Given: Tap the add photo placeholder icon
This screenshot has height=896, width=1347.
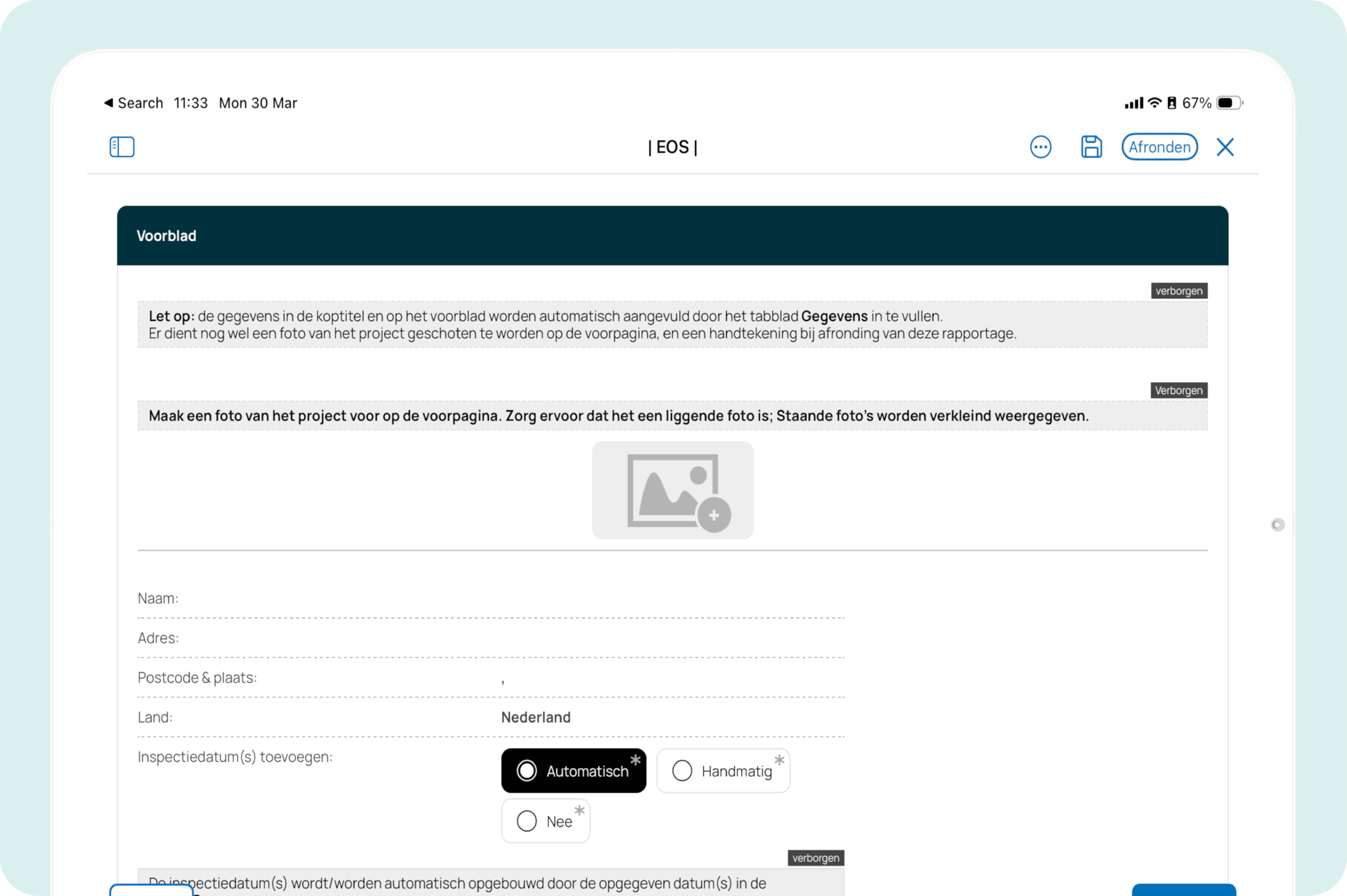Looking at the screenshot, I should [x=672, y=490].
